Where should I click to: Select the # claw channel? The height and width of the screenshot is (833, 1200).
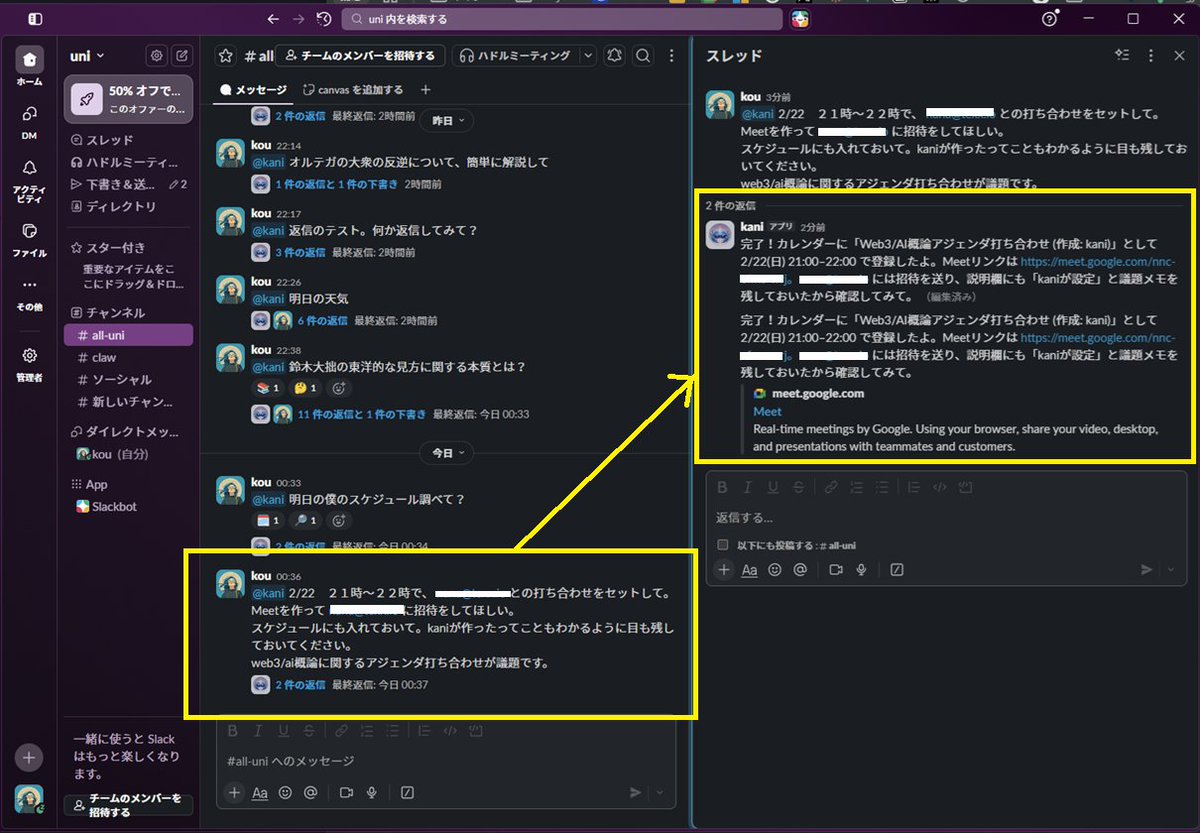point(128,357)
